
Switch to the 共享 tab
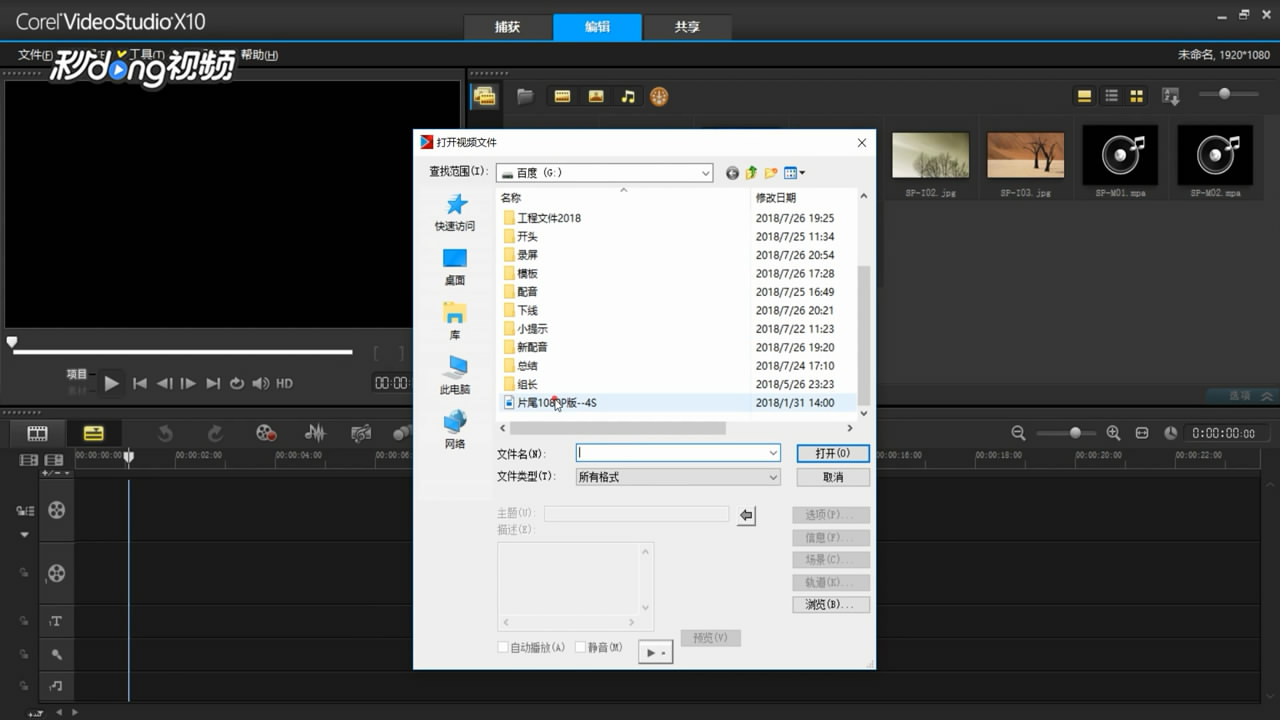(x=687, y=27)
